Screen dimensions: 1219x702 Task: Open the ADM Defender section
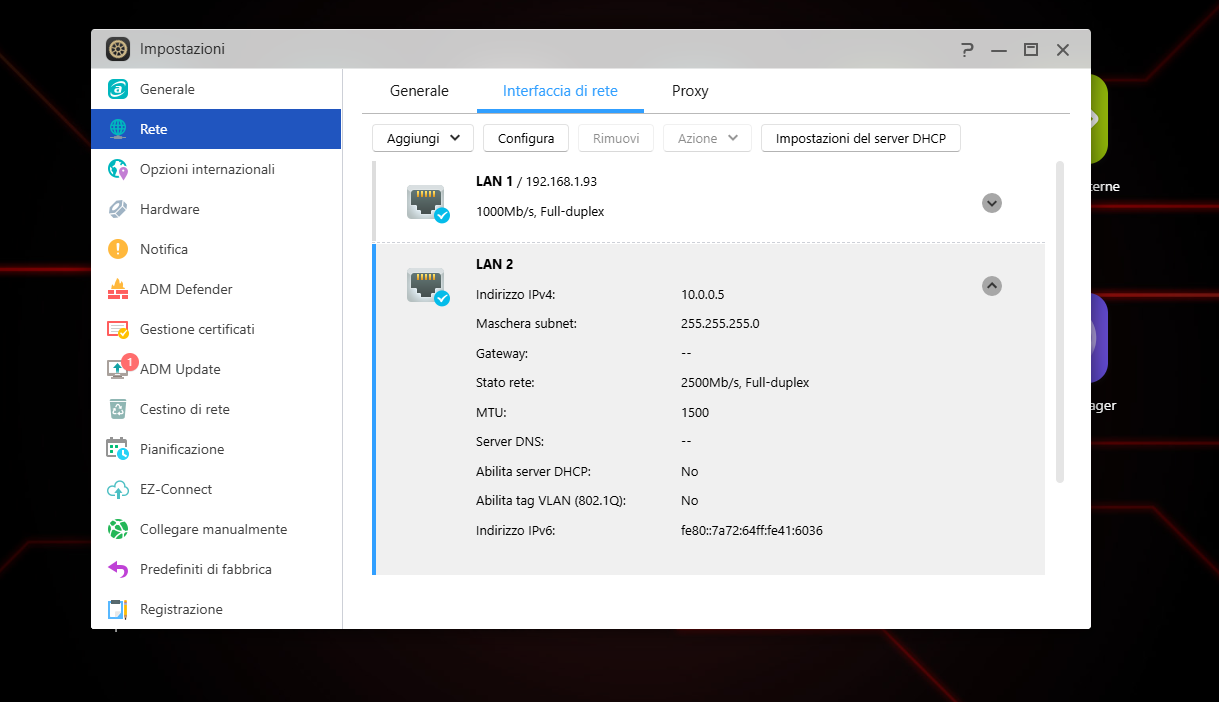pyautogui.click(x=216, y=289)
